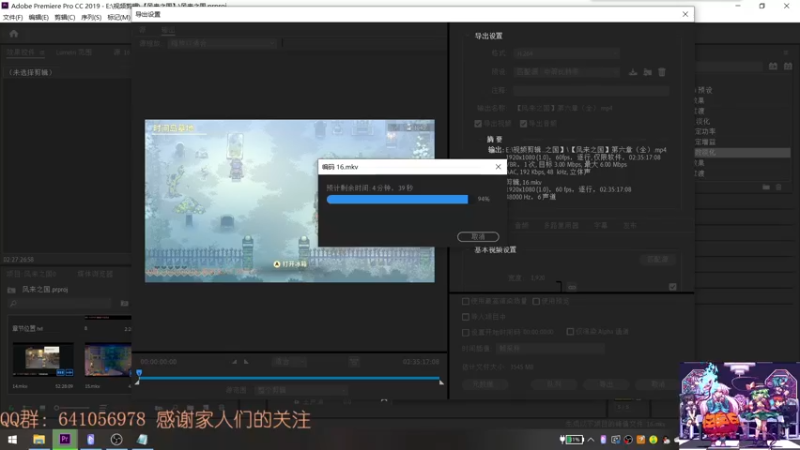Open File Explorer from the taskbar

(x=39, y=439)
